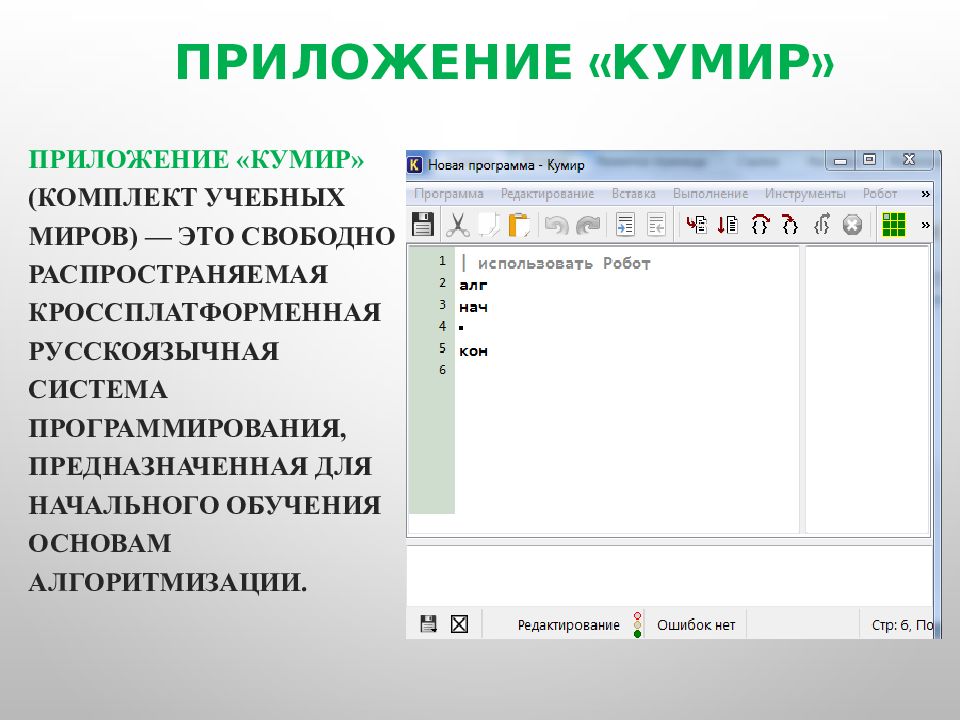Click the Kumir K logo in title bar
Image resolution: width=960 pixels, height=720 pixels.
(x=414, y=165)
